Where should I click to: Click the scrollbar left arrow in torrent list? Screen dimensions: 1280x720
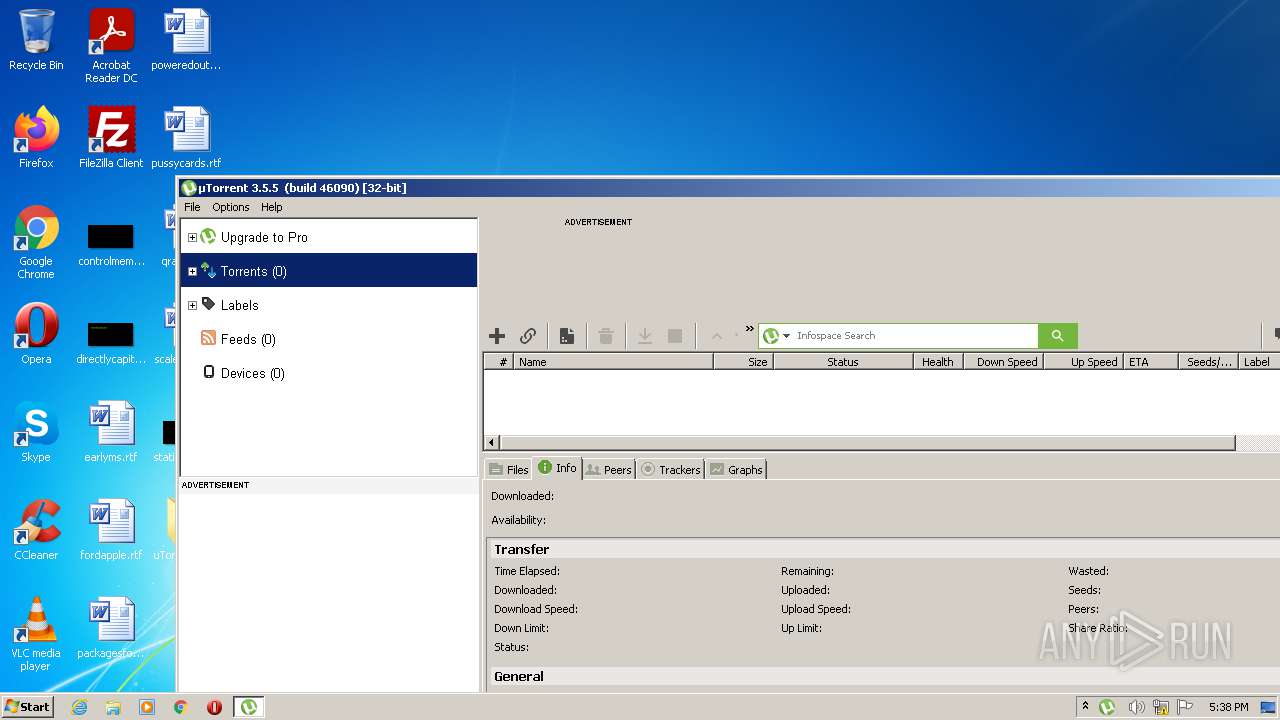point(491,443)
